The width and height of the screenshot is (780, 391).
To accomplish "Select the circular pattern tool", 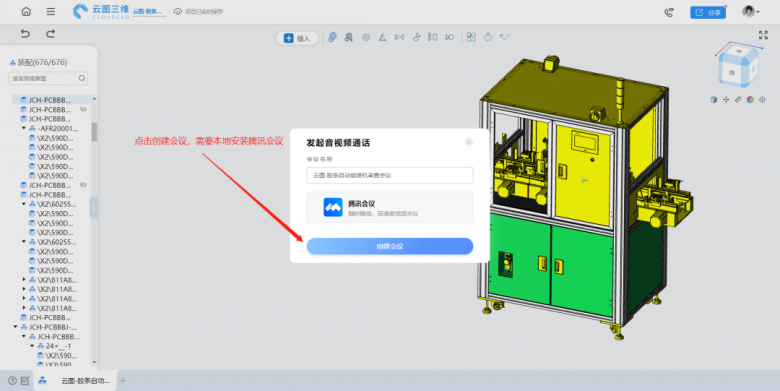I will point(450,37).
